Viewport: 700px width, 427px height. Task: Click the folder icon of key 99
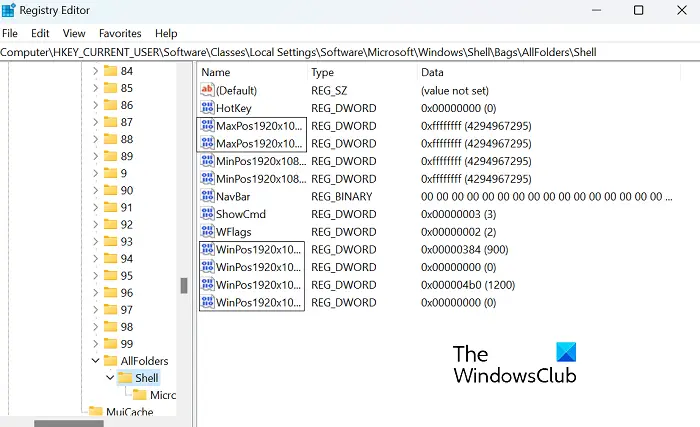[110, 343]
